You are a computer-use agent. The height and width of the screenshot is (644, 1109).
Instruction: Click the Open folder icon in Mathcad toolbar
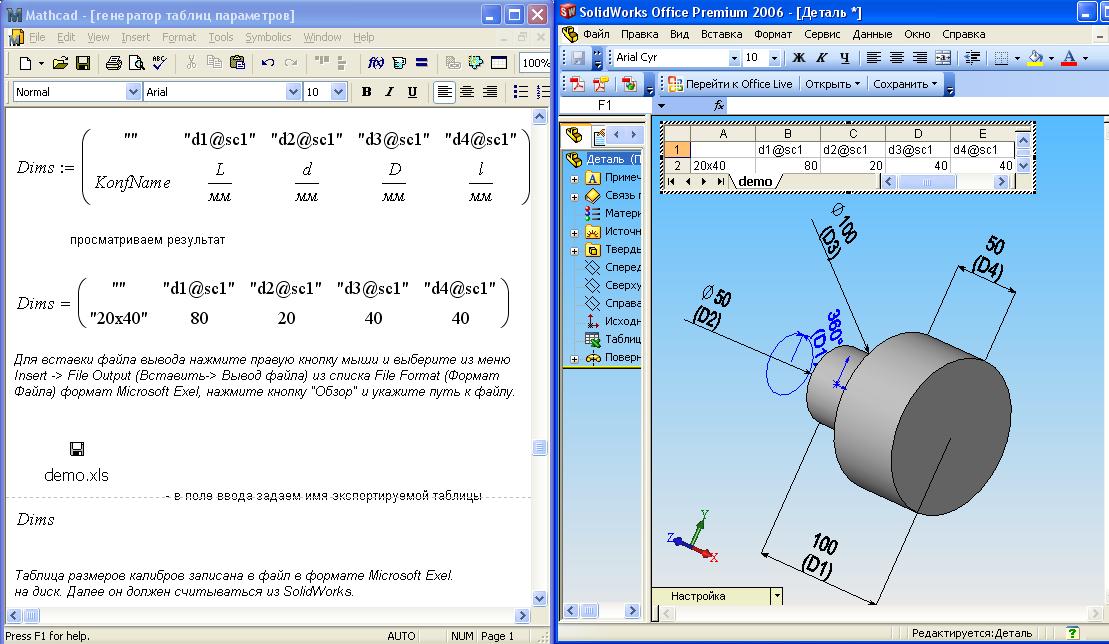tap(60, 64)
